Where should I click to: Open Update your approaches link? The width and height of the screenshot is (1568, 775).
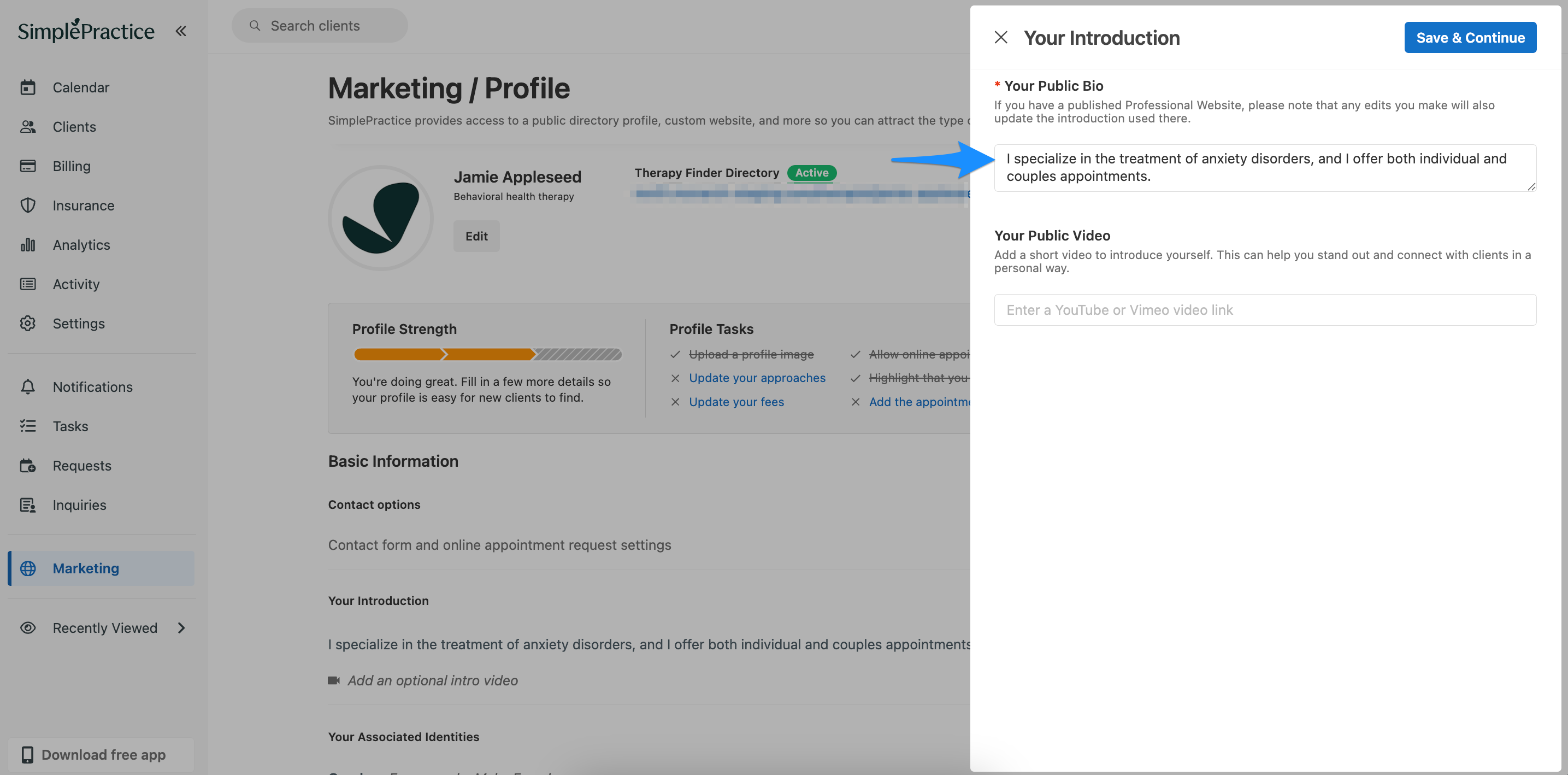[x=757, y=378]
